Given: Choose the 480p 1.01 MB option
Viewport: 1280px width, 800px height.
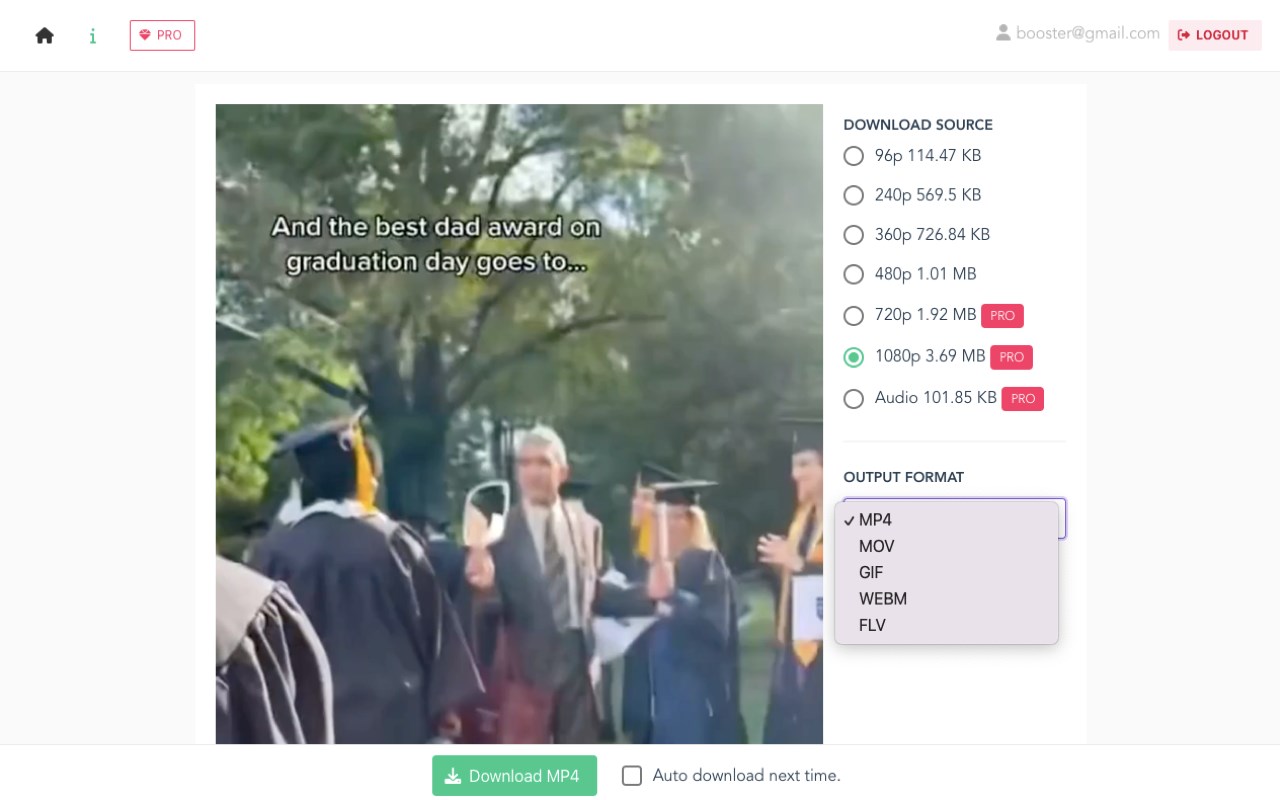Looking at the screenshot, I should click(x=853, y=274).
